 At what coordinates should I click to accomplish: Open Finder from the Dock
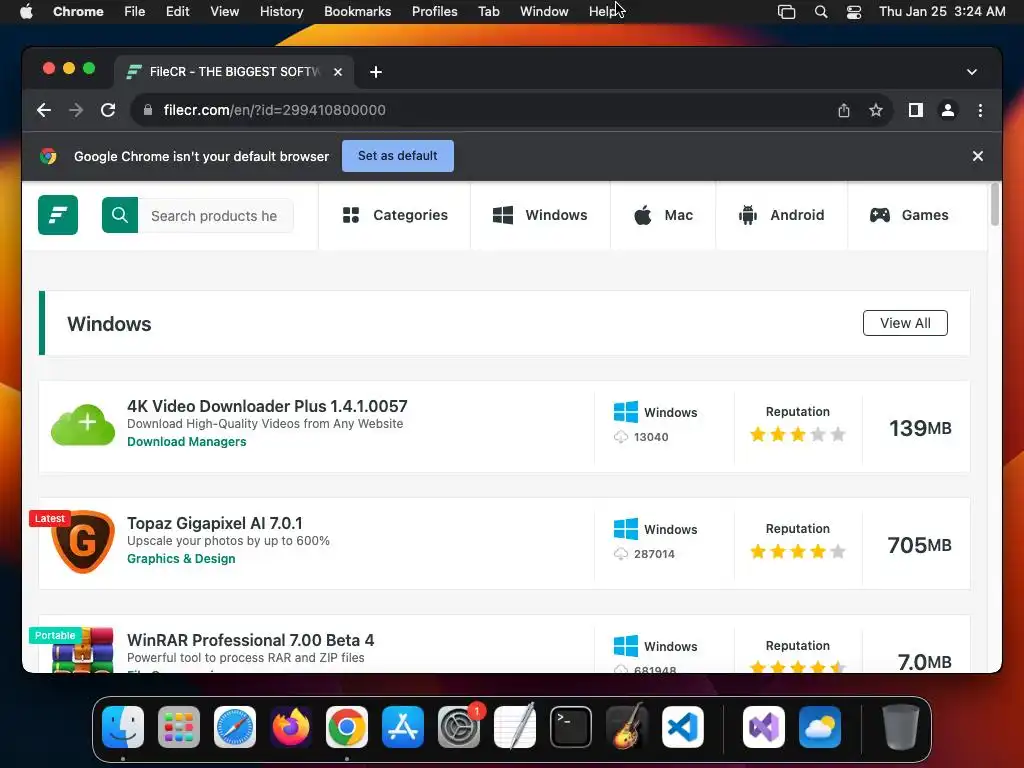tap(123, 727)
